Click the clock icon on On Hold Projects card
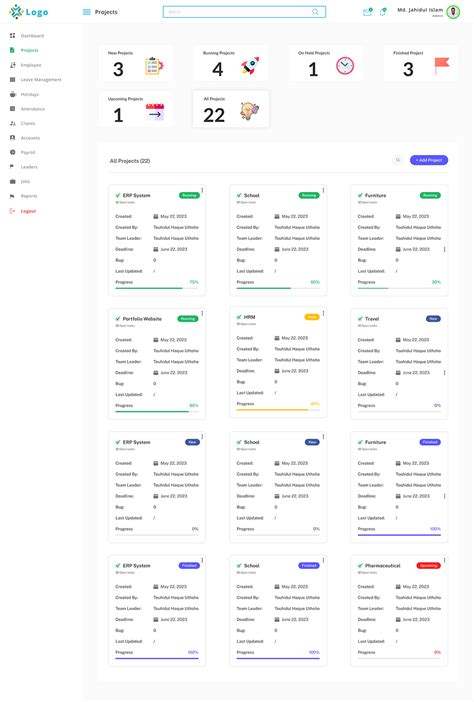This screenshot has height=702, width=474. (x=346, y=66)
